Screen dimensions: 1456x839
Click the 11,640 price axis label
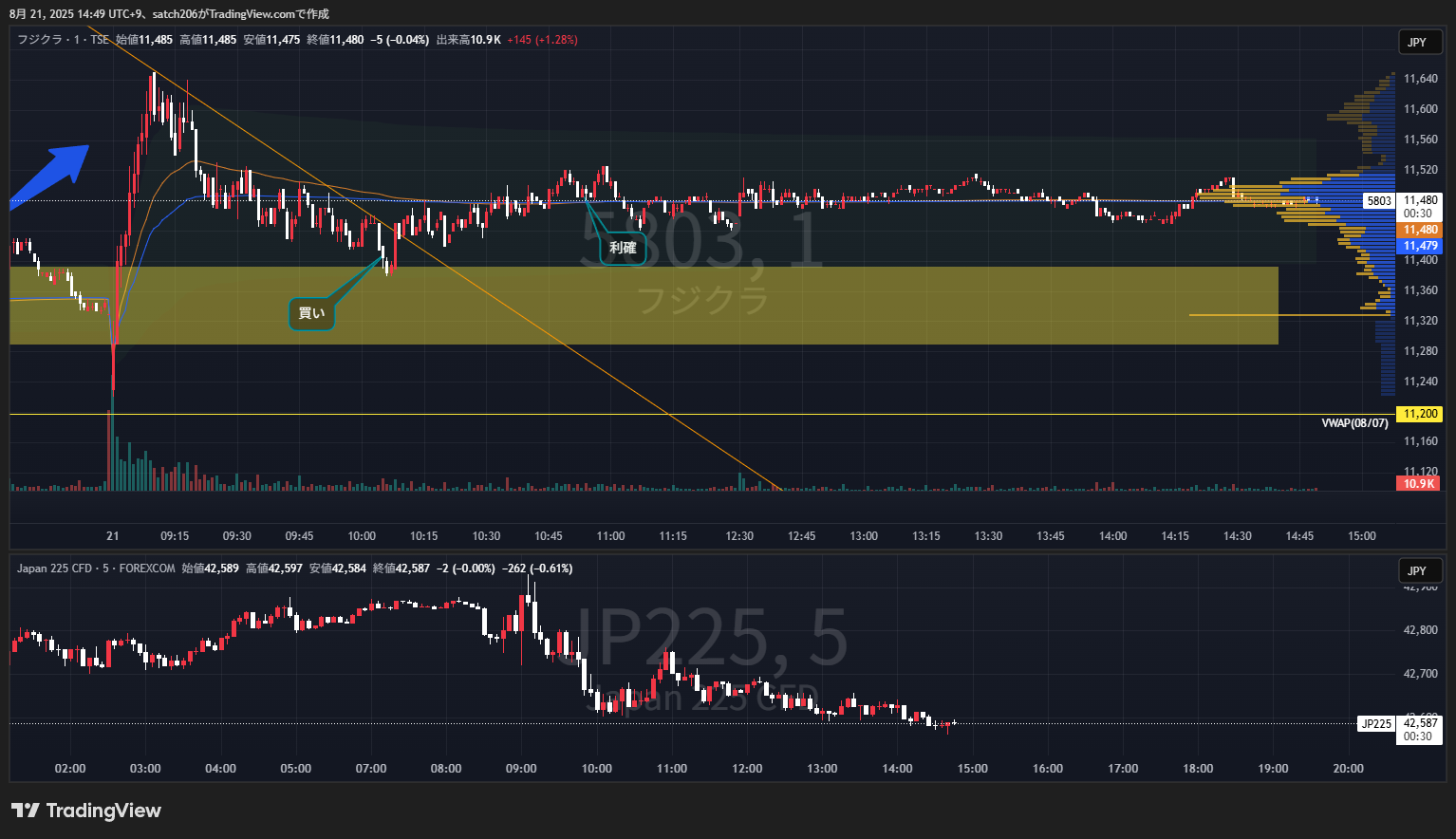pos(1421,79)
